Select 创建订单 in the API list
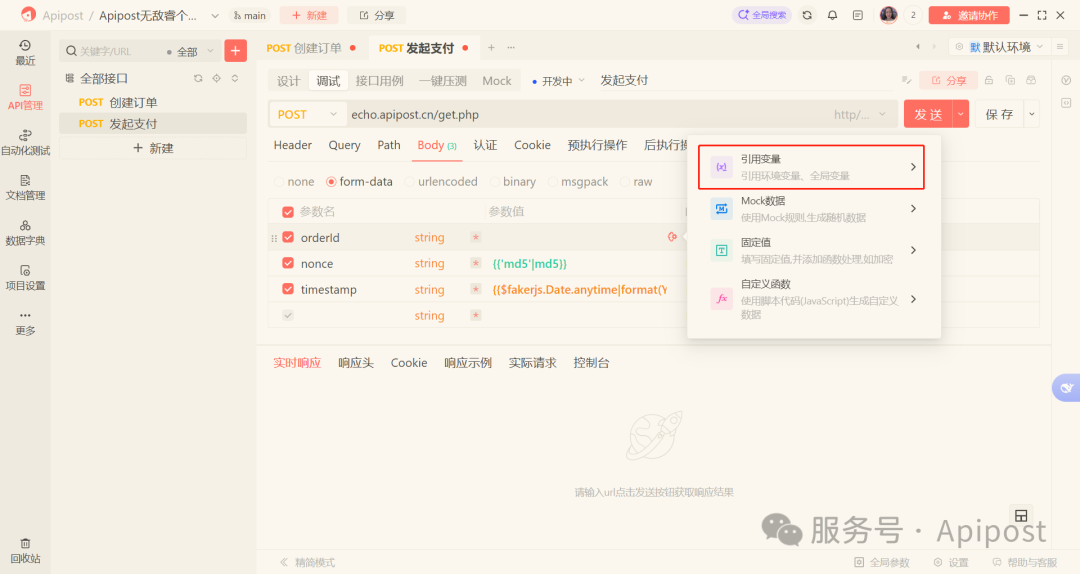This screenshot has width=1080, height=574. [153, 103]
